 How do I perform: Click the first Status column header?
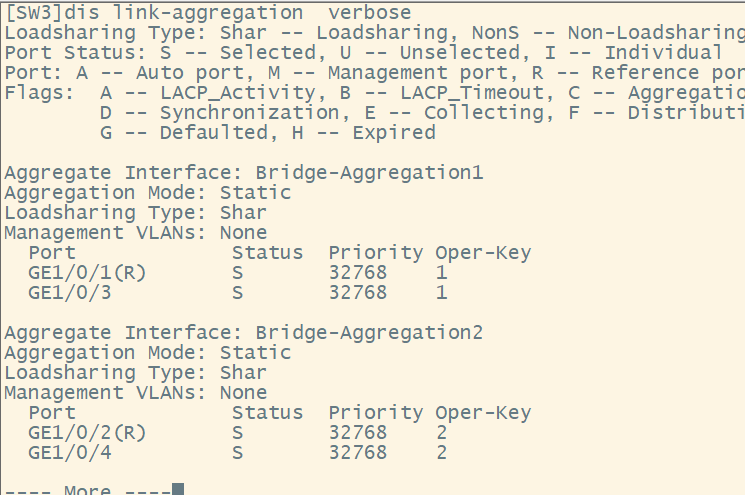[267, 252]
